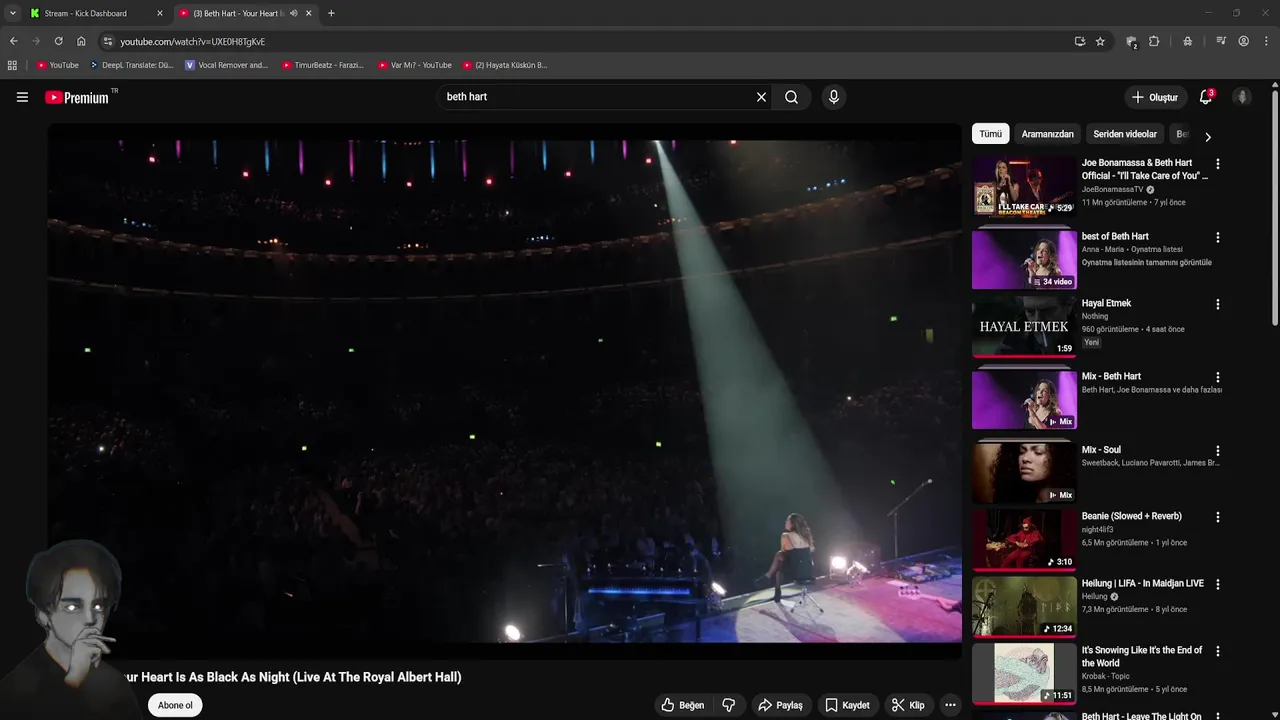Open Heilung LIFA title link
The image size is (1280, 720).
[1142, 583]
